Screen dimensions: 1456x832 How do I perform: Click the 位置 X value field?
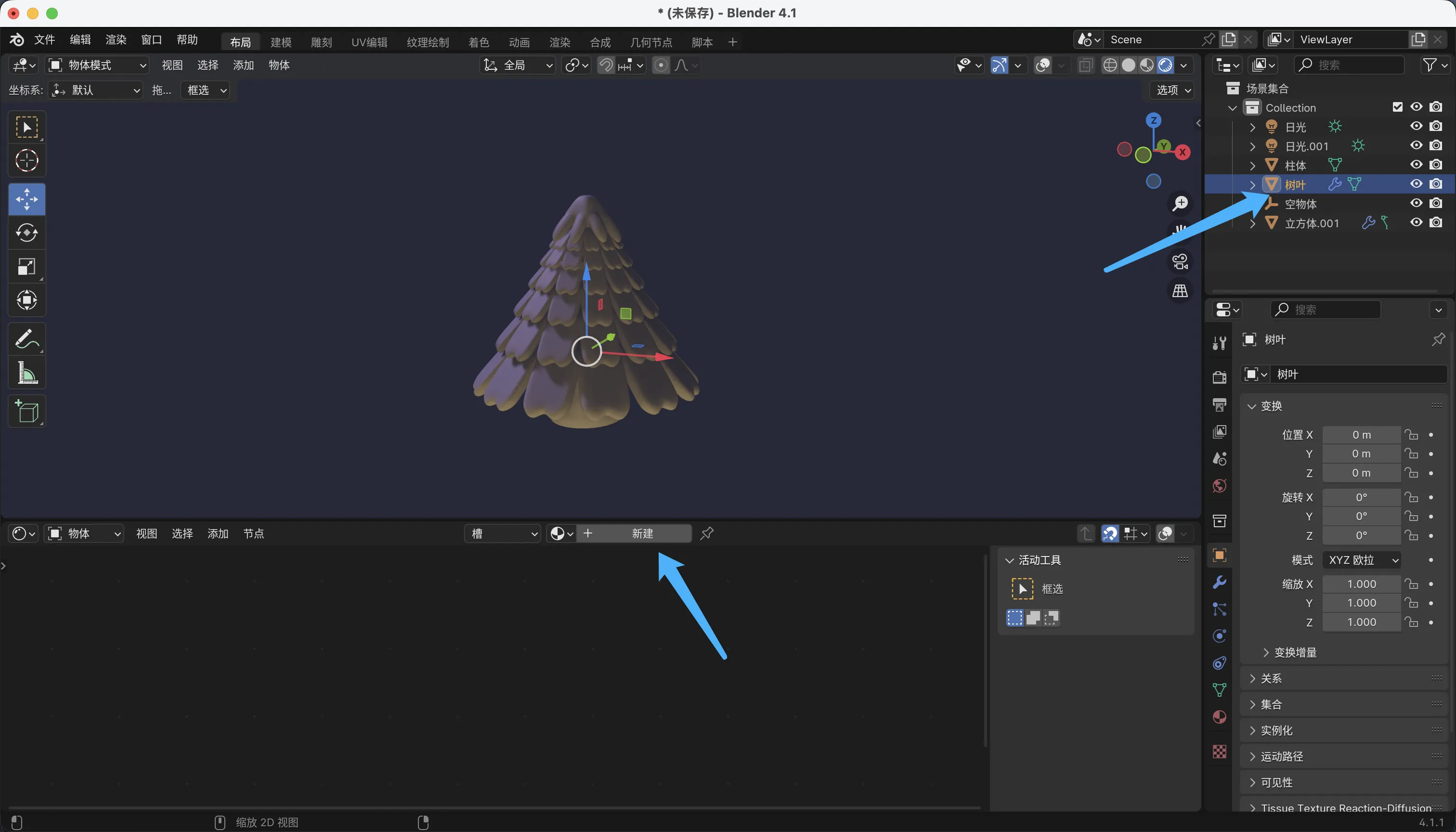(1361, 435)
